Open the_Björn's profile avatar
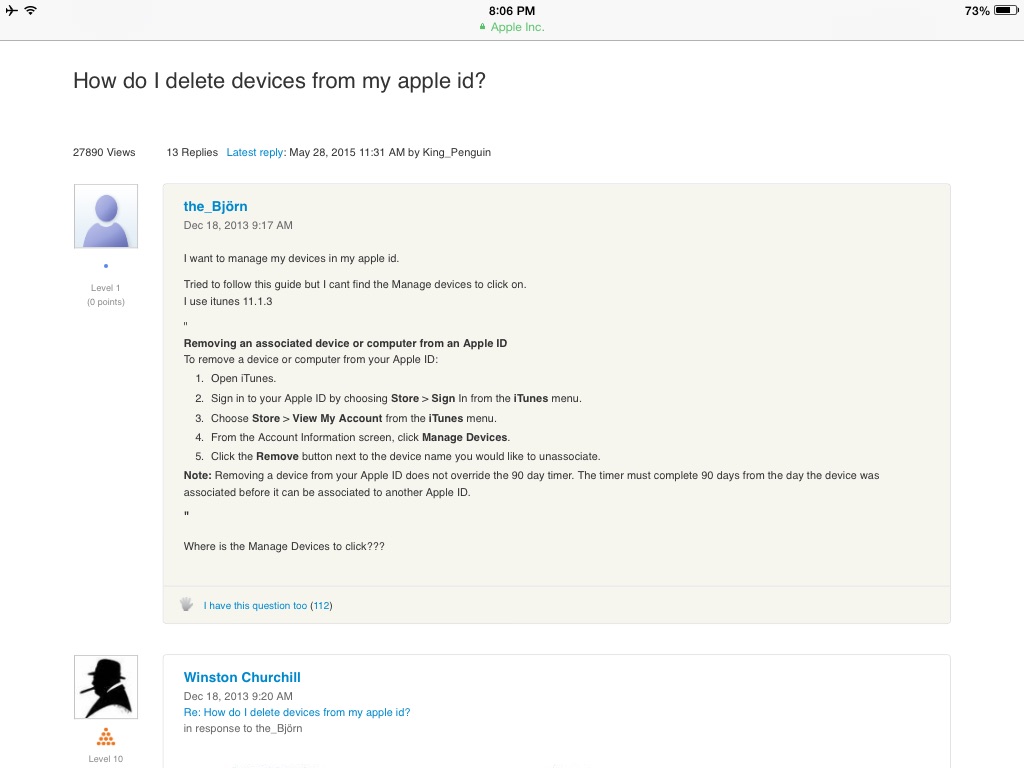This screenshot has width=1024, height=768. (x=106, y=216)
